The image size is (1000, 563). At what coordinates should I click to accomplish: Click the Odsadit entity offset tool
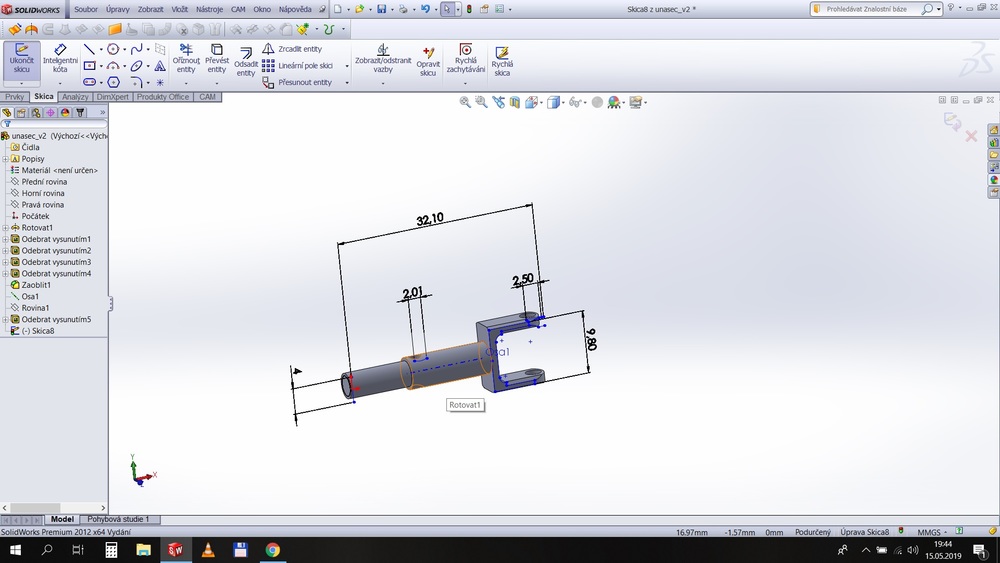tap(246, 61)
